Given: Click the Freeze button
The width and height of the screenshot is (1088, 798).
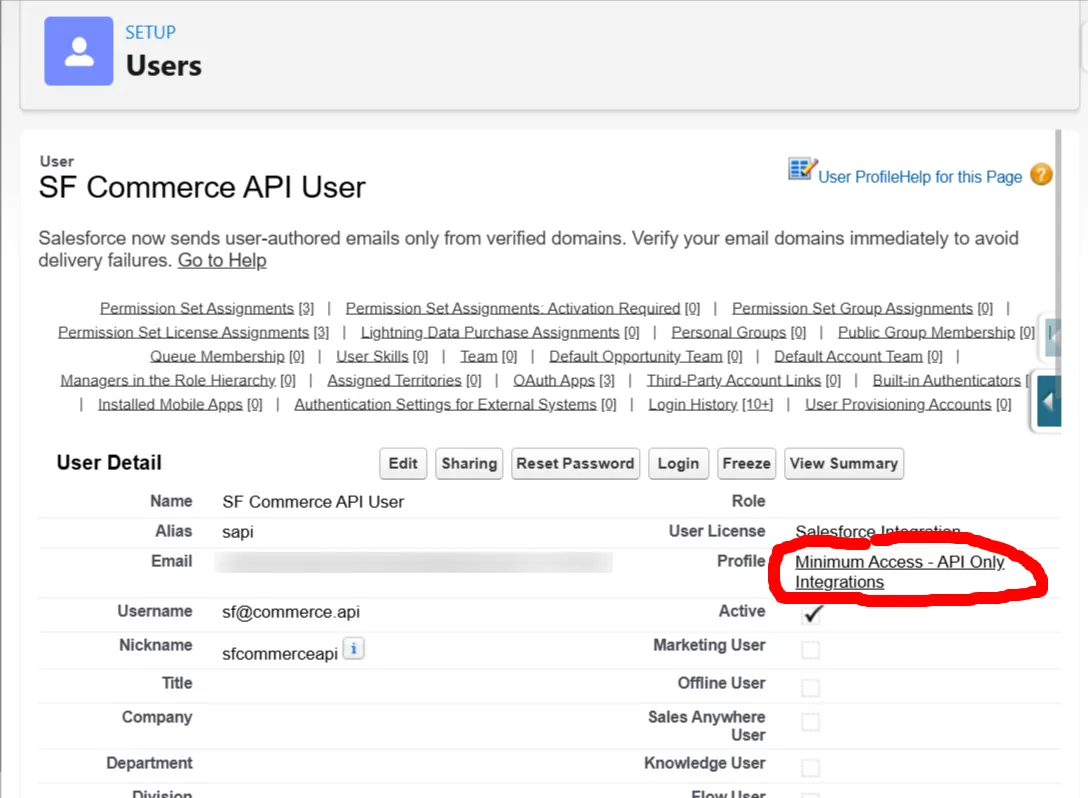Looking at the screenshot, I should 747,464.
